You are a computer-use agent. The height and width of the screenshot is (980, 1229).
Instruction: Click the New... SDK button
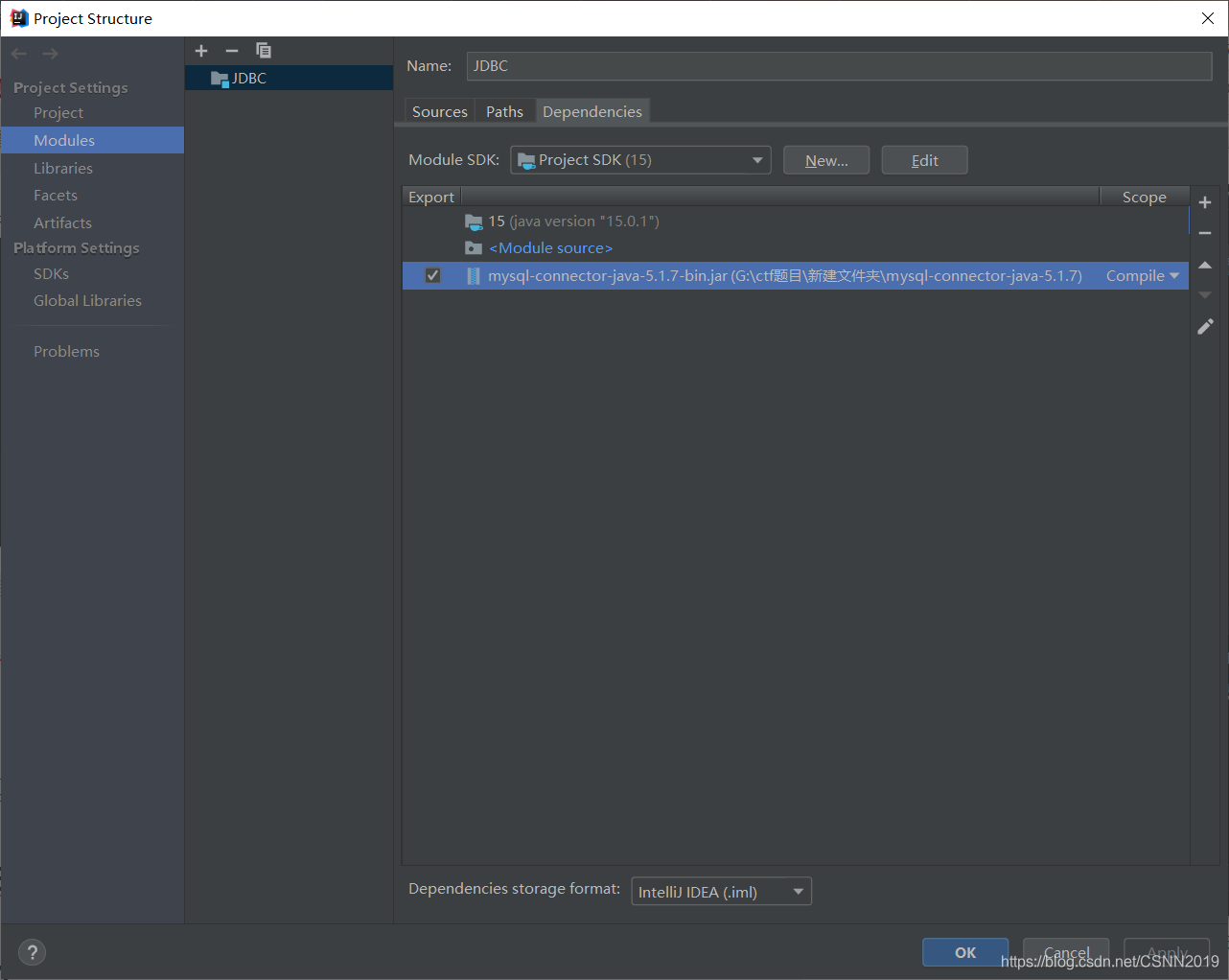pos(826,160)
